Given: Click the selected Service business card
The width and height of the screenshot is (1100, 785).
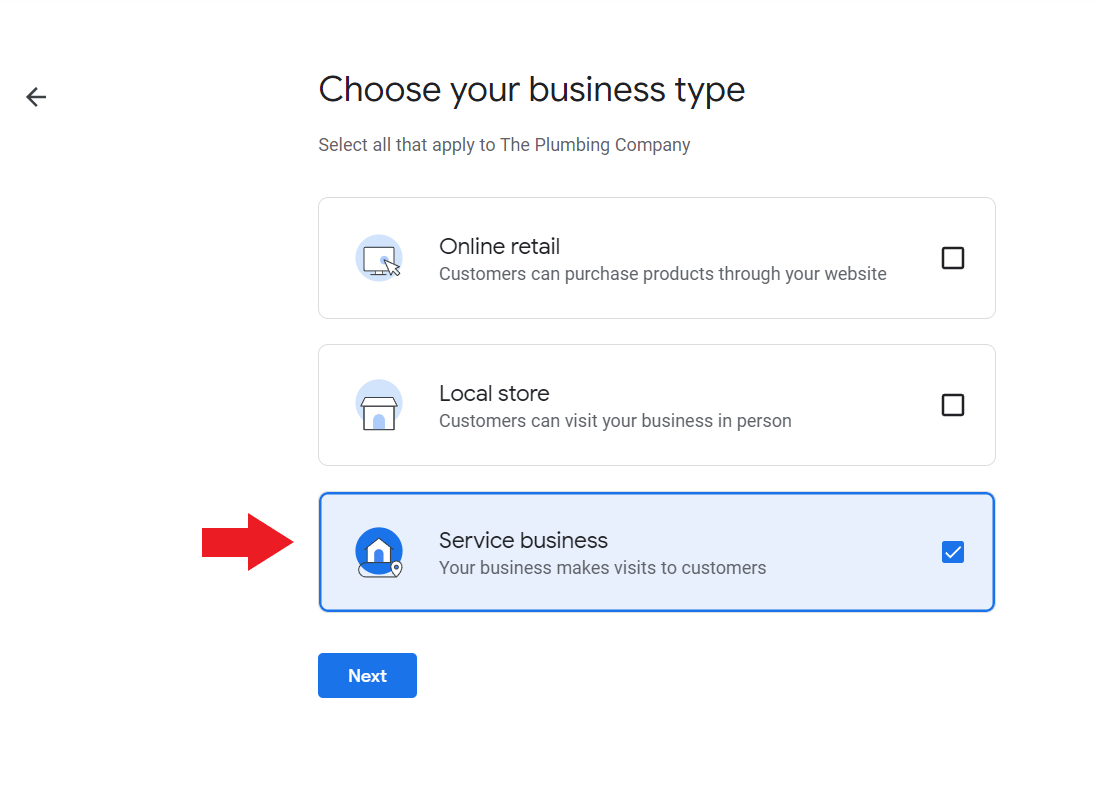Looking at the screenshot, I should [x=656, y=551].
